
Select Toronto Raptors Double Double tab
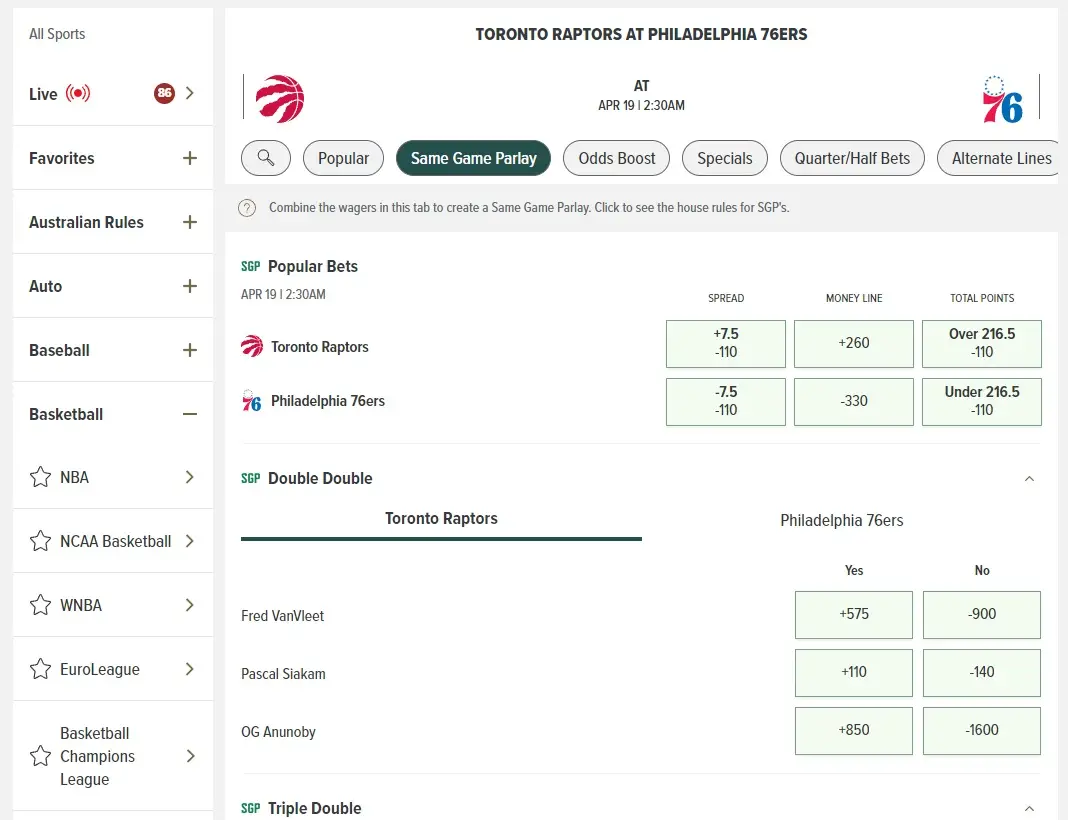click(x=441, y=520)
